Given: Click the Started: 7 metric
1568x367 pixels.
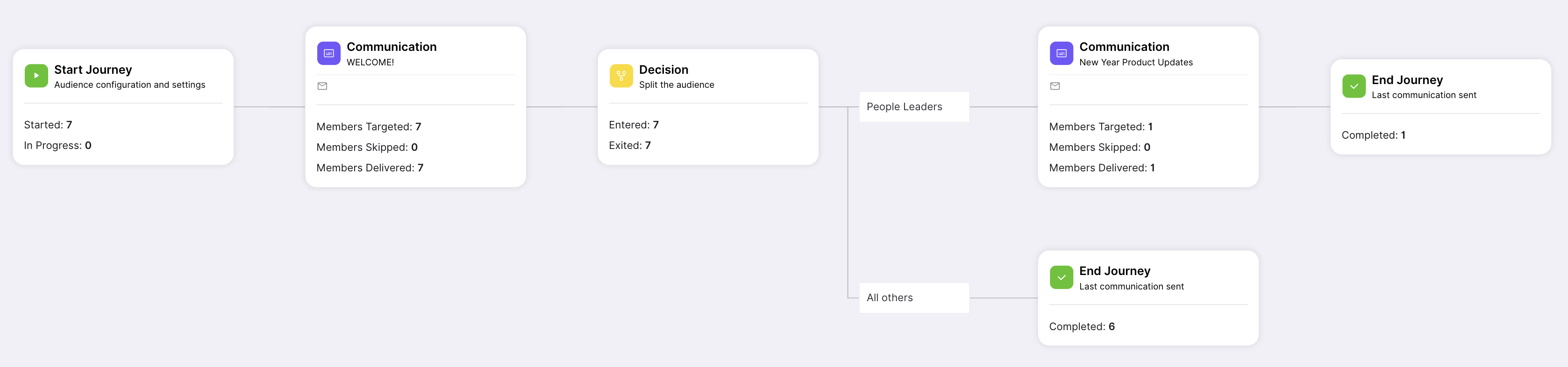Looking at the screenshot, I should (x=48, y=125).
